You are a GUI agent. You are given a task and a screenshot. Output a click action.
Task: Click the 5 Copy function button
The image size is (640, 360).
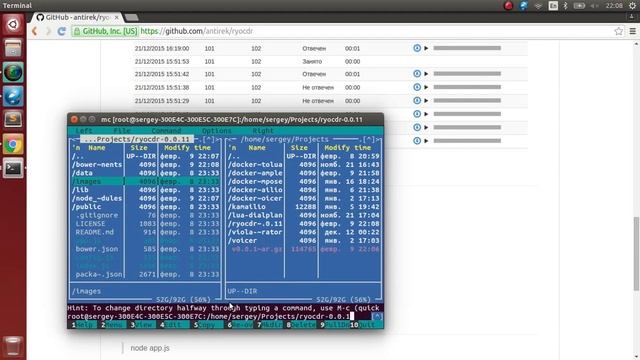[204, 325]
